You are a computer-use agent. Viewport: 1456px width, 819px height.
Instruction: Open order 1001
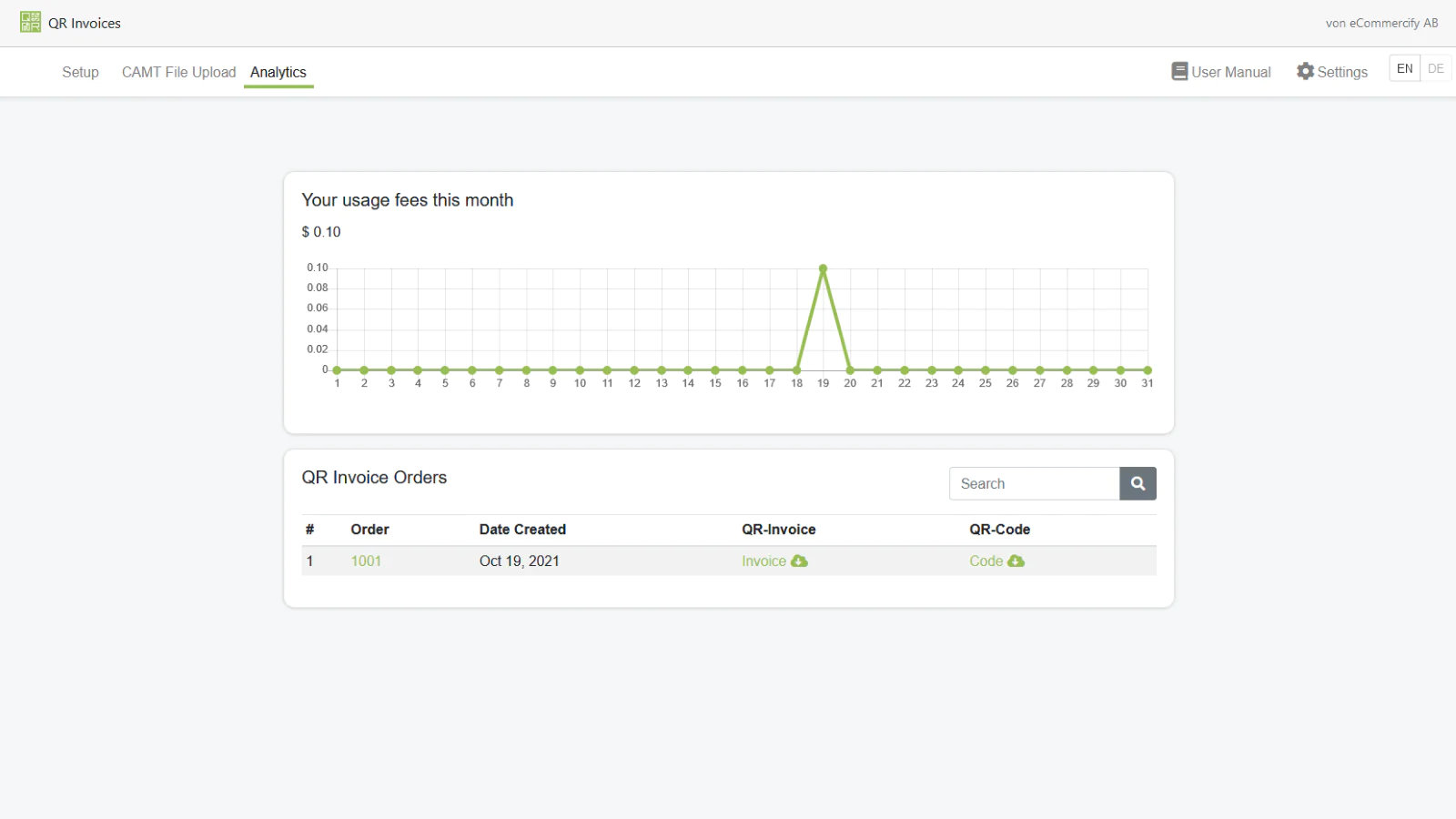pyautogui.click(x=366, y=561)
